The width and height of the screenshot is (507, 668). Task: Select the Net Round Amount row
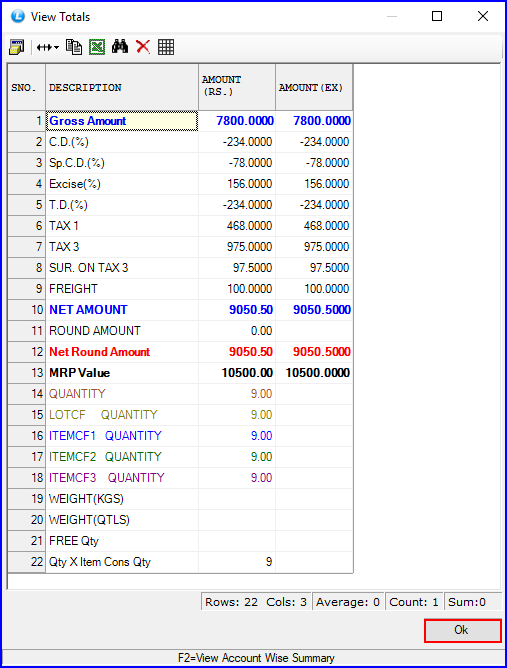coord(180,352)
